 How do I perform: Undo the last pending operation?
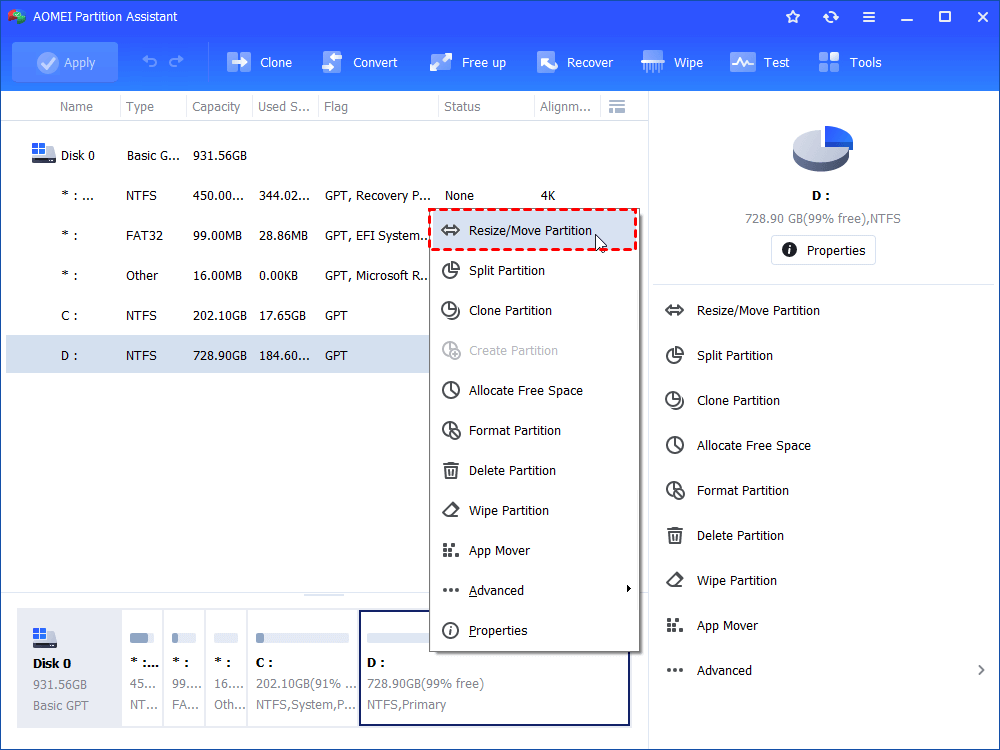click(150, 62)
